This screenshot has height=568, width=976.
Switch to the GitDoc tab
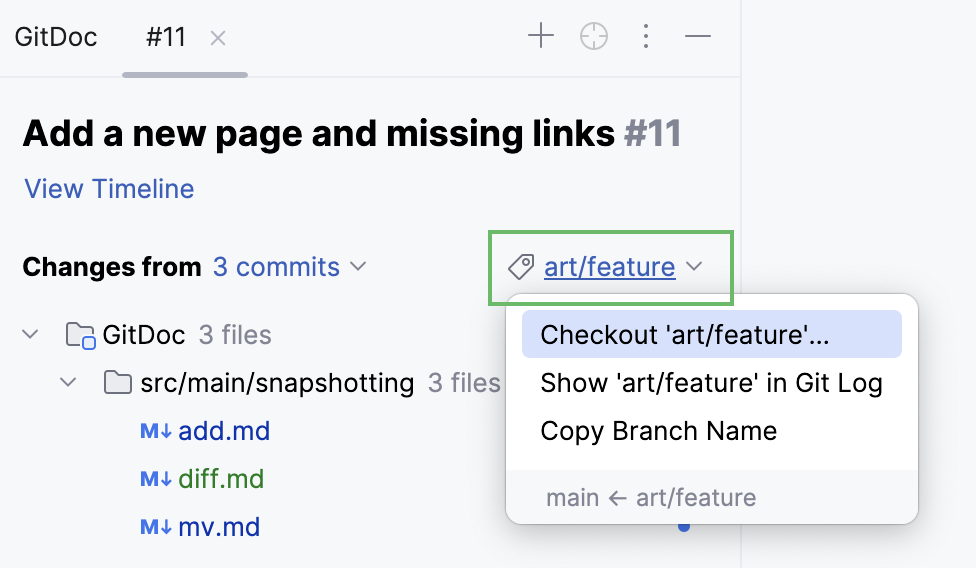coord(56,38)
